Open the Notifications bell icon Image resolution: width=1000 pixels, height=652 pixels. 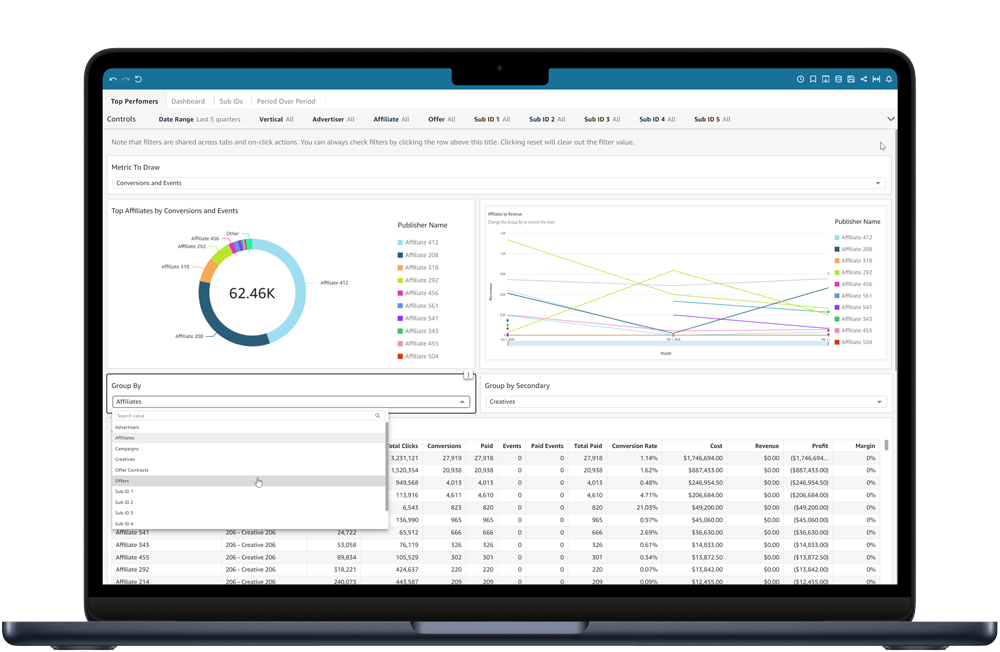[x=889, y=78]
